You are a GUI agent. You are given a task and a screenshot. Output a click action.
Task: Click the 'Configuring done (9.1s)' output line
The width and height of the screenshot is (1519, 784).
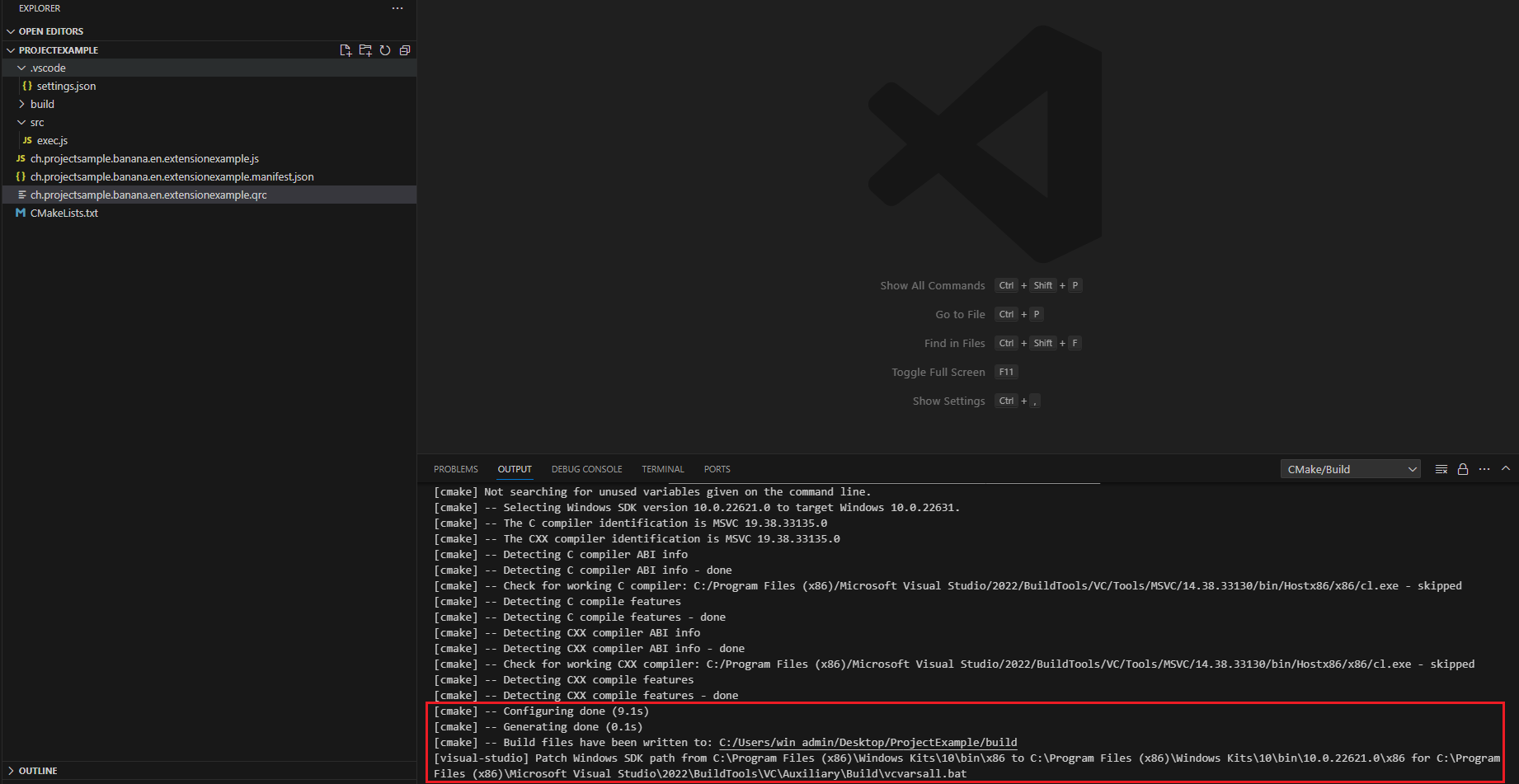pyautogui.click(x=541, y=711)
